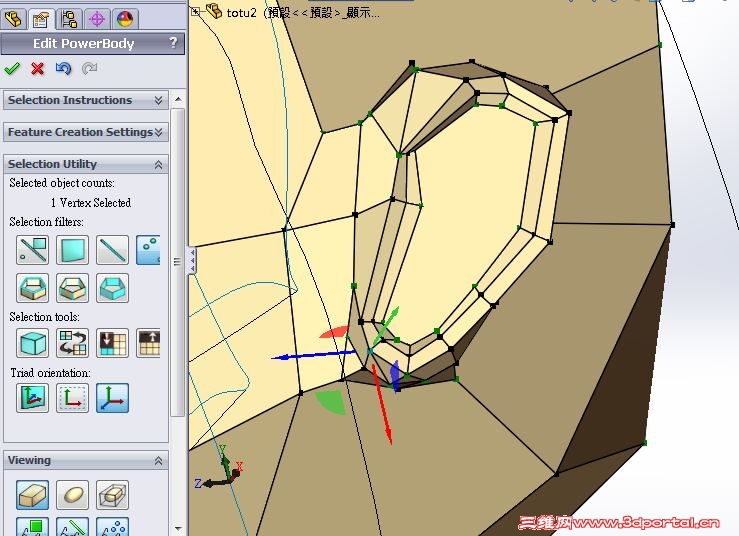739x536 pixels.
Task: Click the grow selection grid tool
Action: point(148,343)
